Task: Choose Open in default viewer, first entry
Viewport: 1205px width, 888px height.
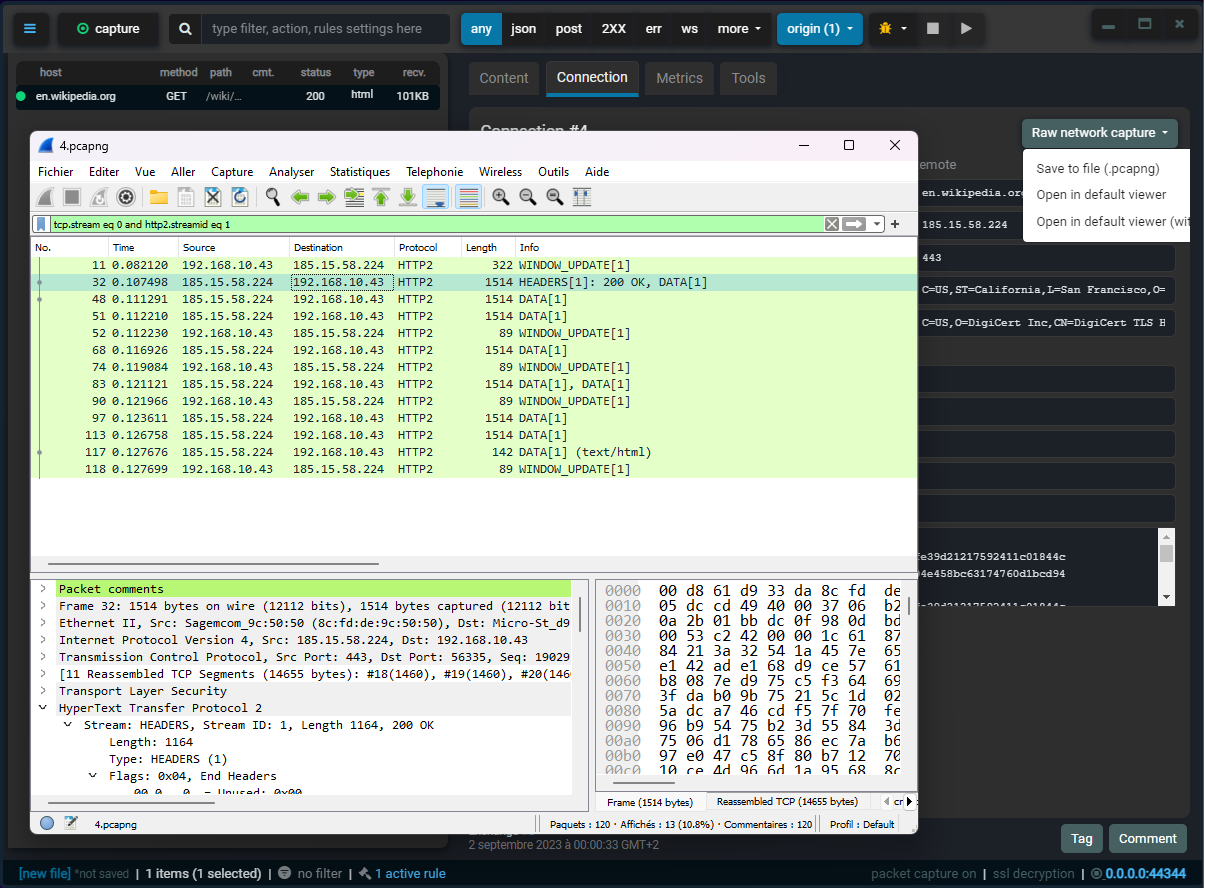Action: [x=1102, y=195]
